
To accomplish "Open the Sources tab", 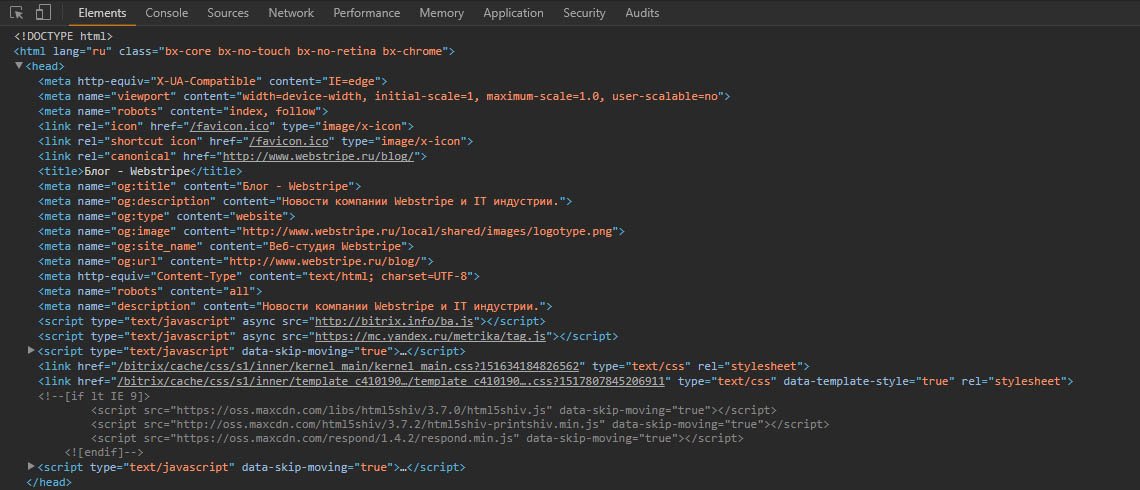I will [228, 13].
